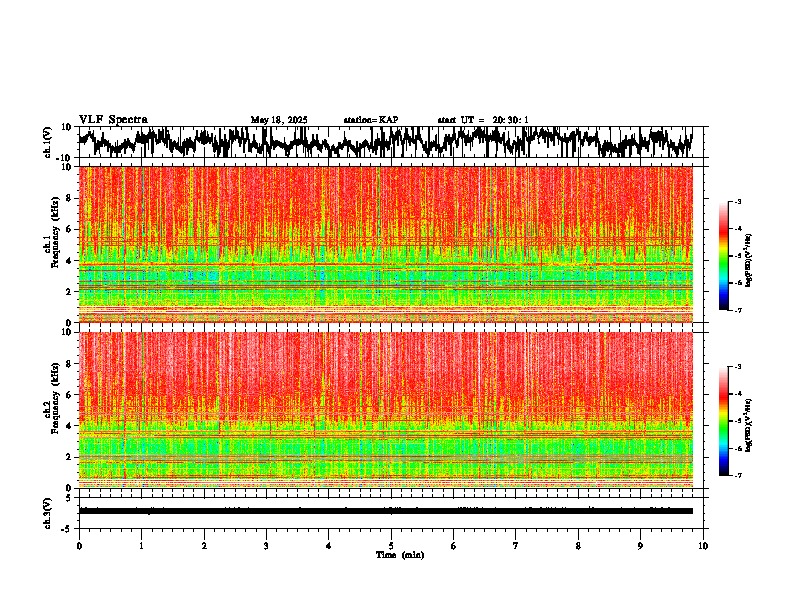The image size is (792, 612).
Task: Click the "station=KAP" header label
Action: 371,120
